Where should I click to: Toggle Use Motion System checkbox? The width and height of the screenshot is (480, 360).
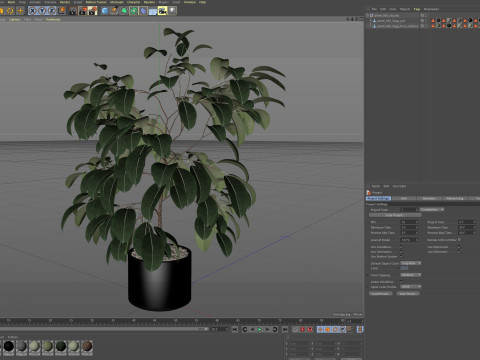(x=401, y=257)
